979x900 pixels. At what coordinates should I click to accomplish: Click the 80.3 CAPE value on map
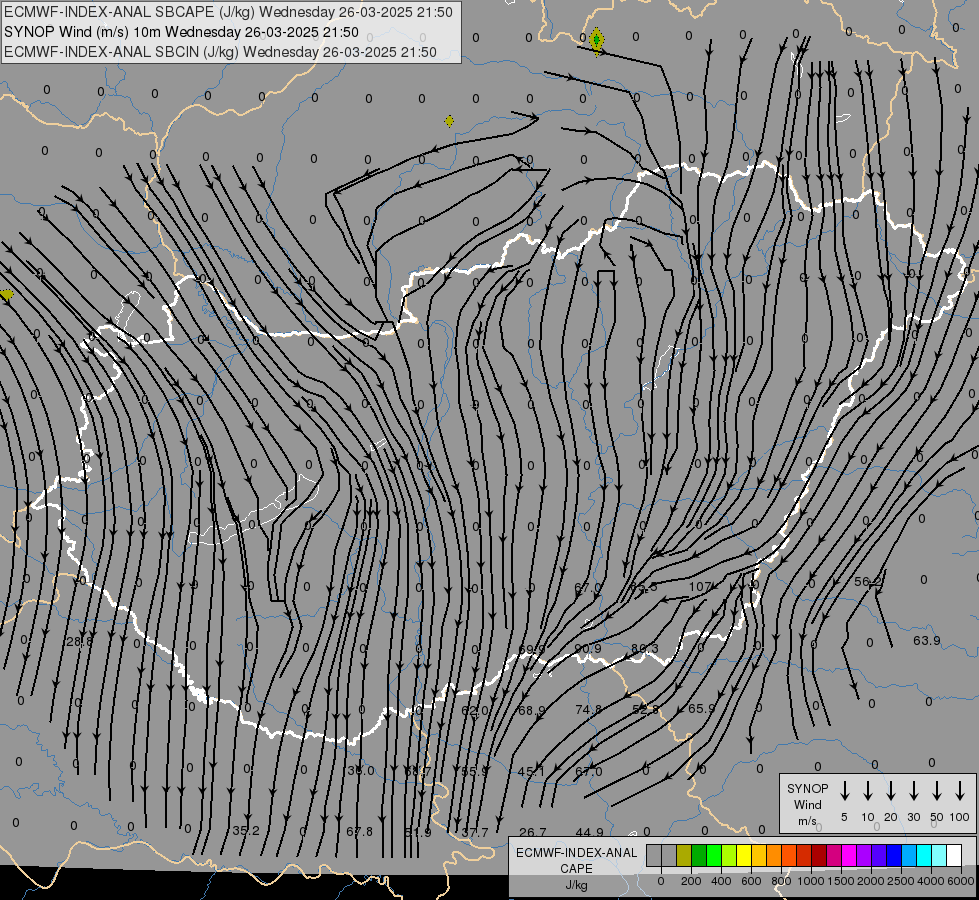click(644, 648)
